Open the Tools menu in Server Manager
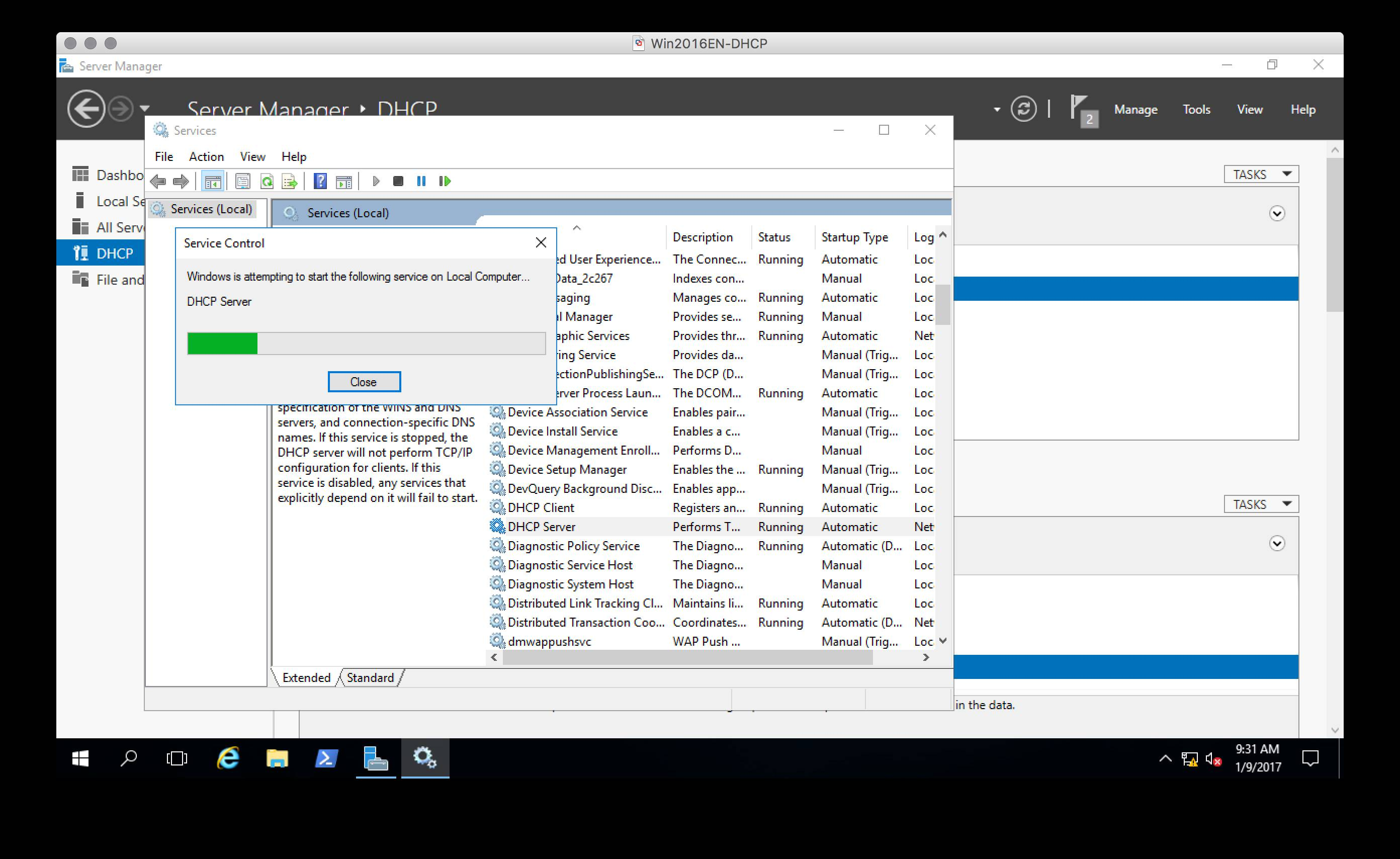 click(x=1196, y=110)
